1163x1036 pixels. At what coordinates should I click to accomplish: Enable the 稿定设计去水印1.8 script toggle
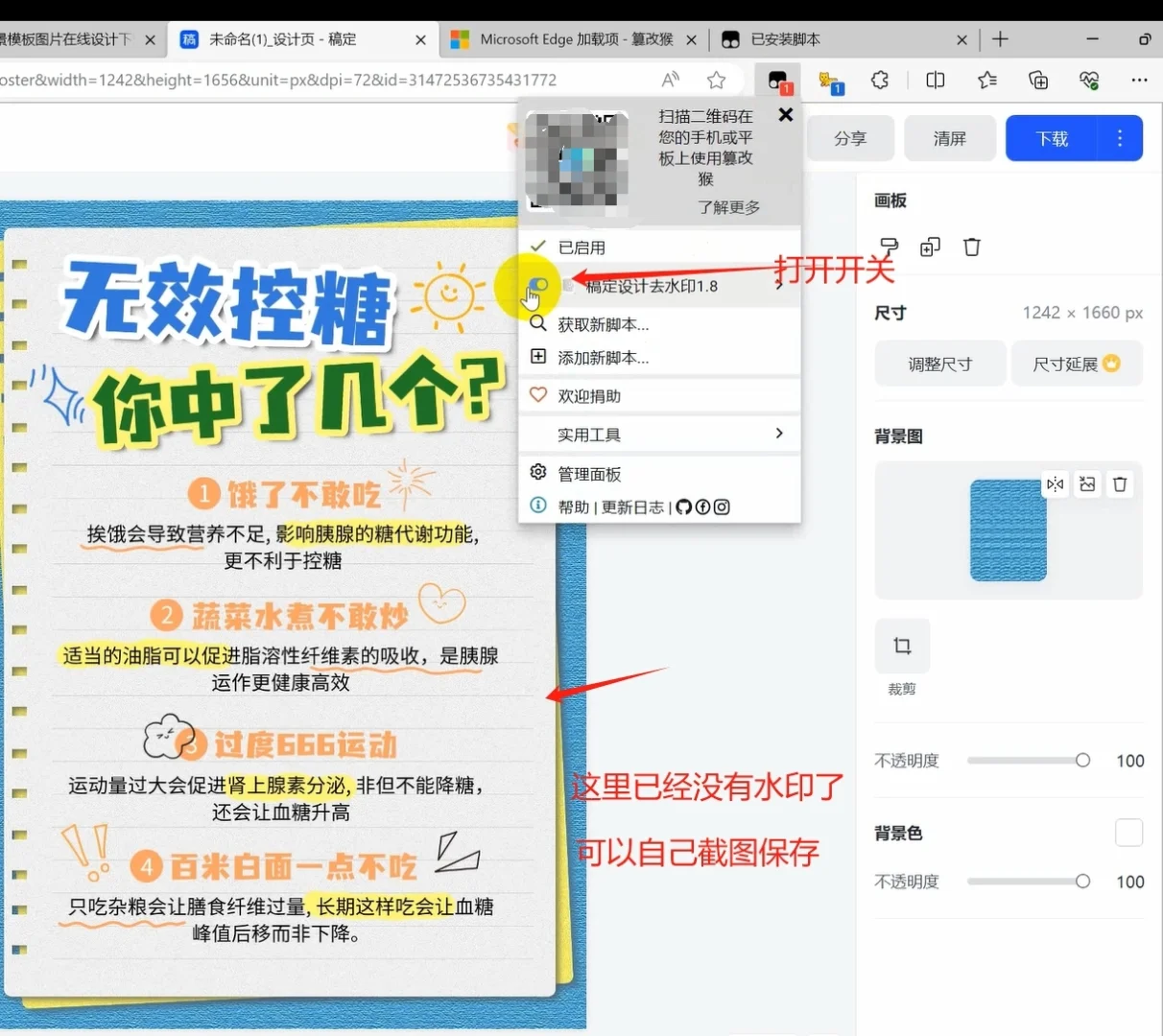pos(537,286)
